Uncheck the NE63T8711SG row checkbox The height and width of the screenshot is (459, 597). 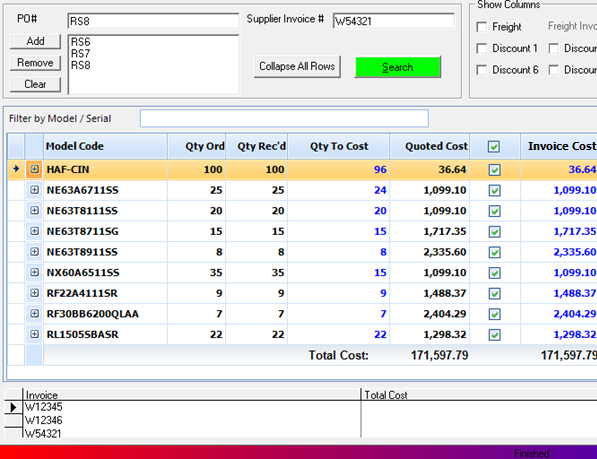click(x=495, y=231)
